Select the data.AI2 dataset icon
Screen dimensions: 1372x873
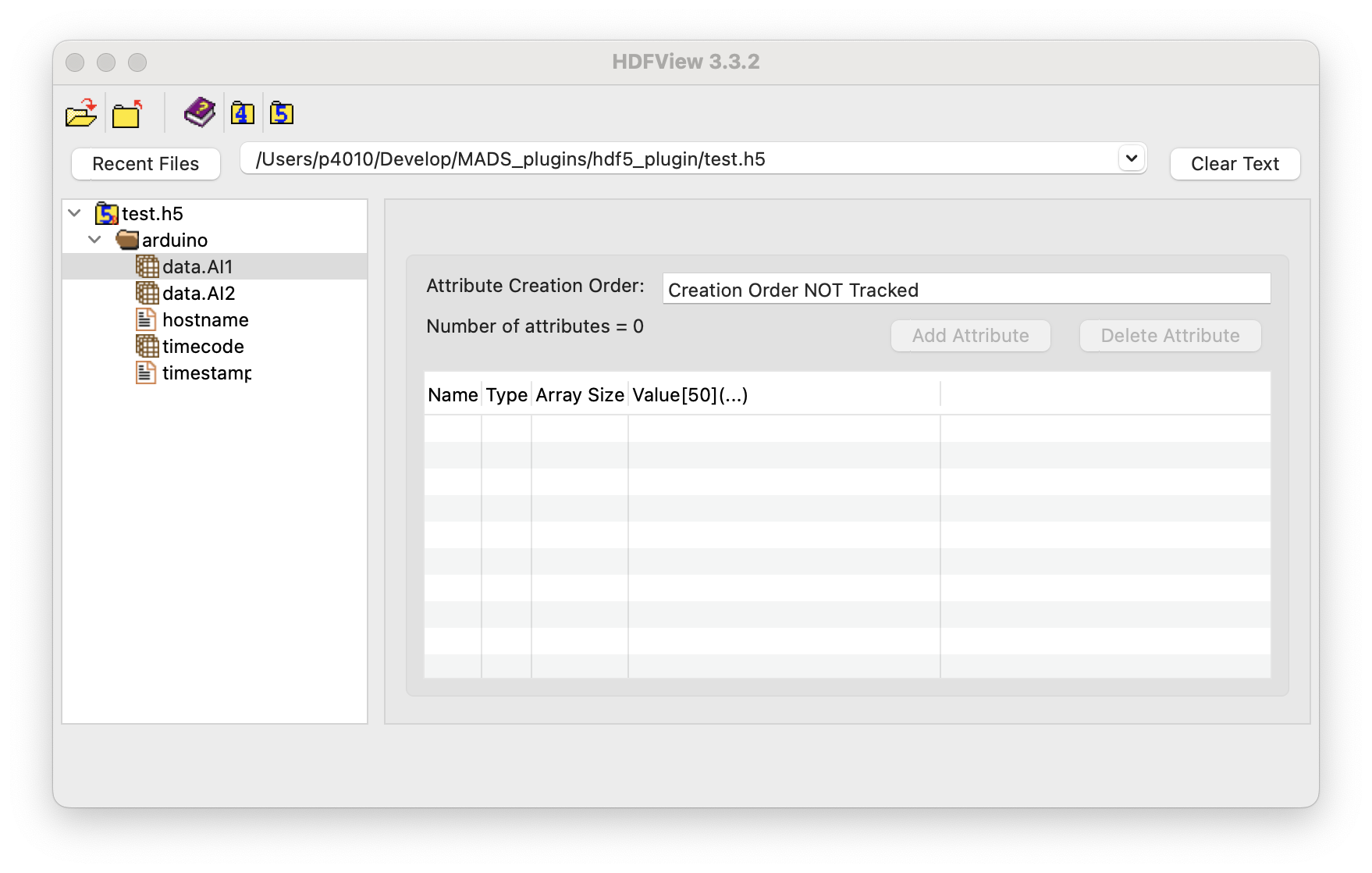[x=148, y=293]
